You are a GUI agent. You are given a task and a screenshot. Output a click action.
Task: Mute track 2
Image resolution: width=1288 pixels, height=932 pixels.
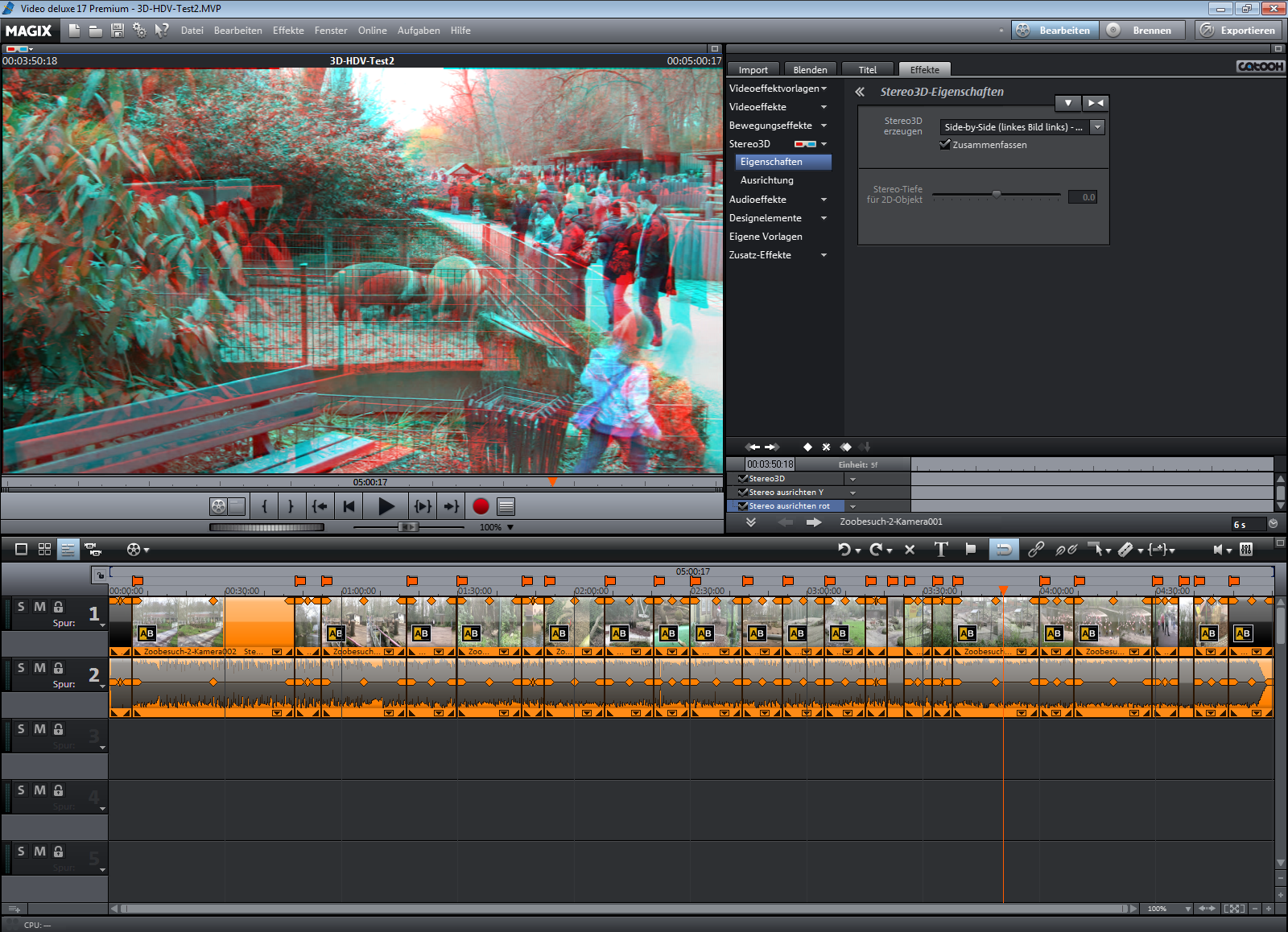(x=39, y=668)
